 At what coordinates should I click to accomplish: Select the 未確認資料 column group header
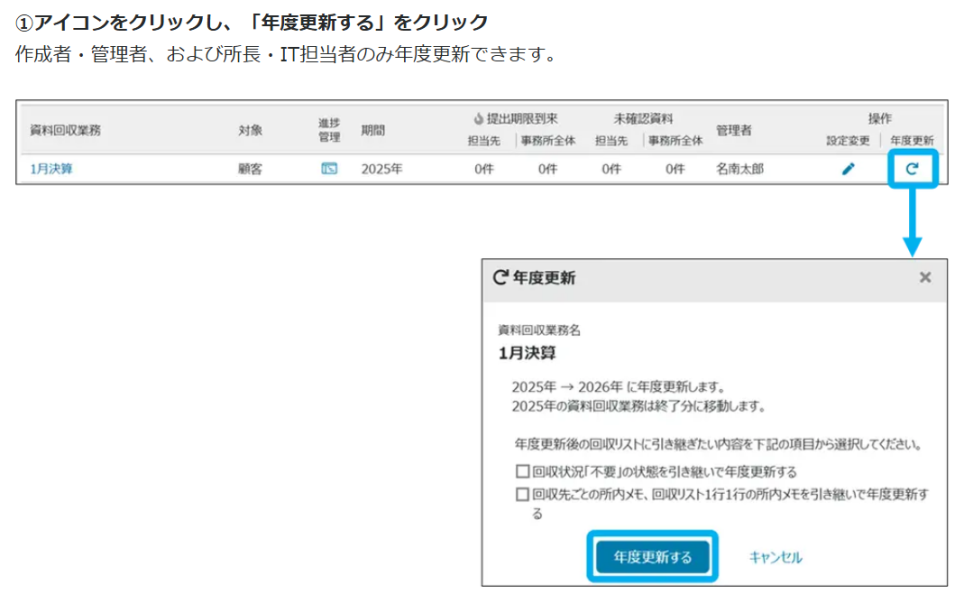pyautogui.click(x=643, y=118)
